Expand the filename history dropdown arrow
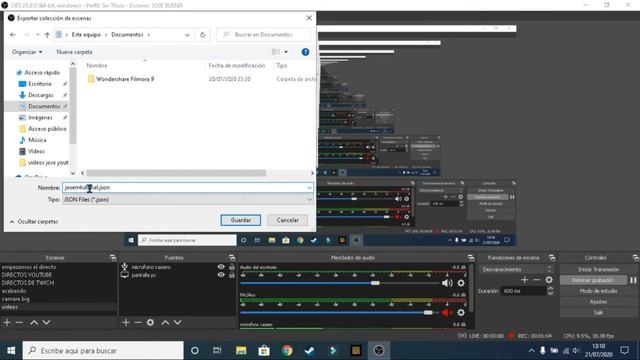Image resolution: width=640 pixels, height=360 pixels. coord(309,188)
